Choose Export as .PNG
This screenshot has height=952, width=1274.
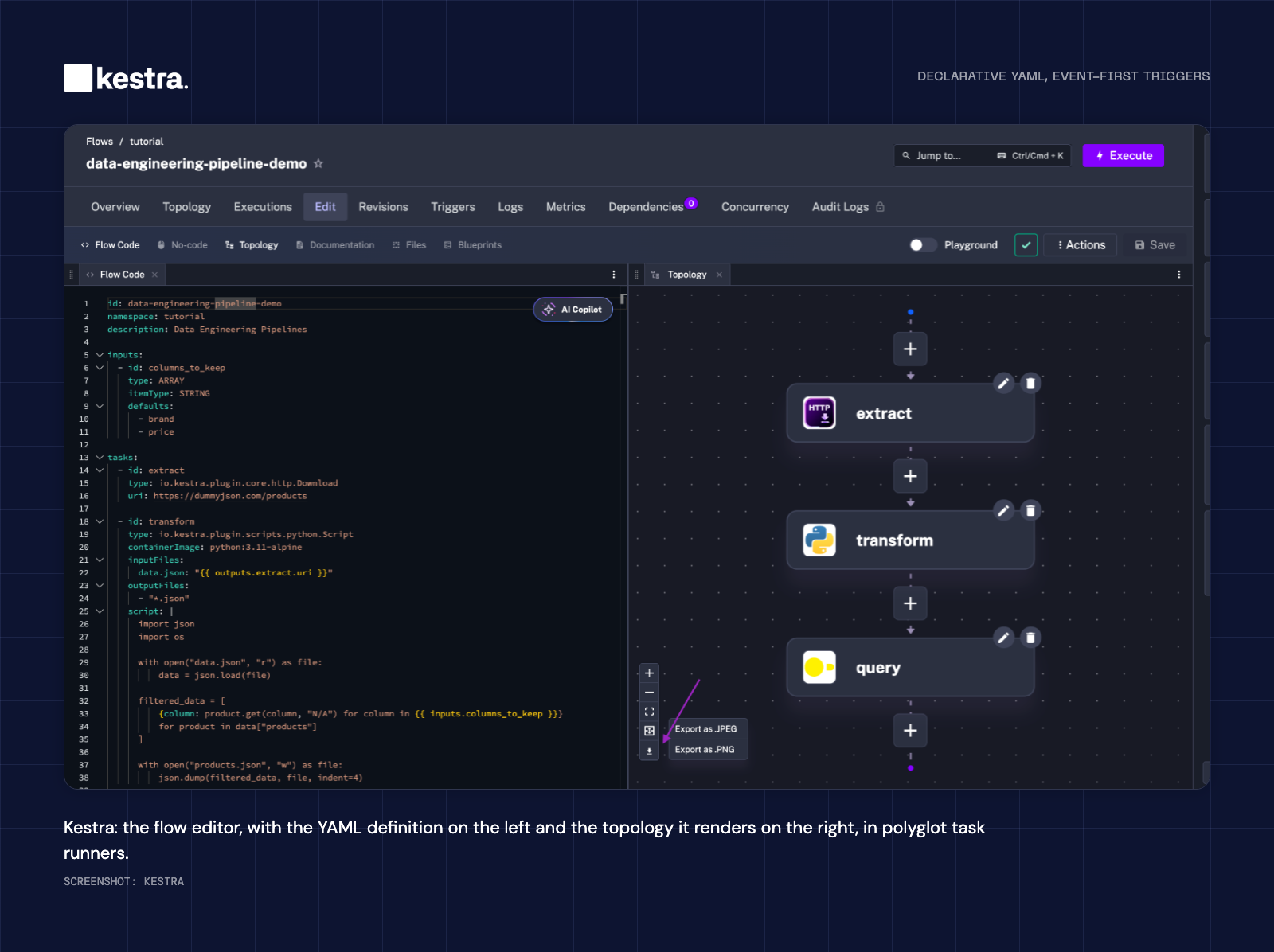pos(706,750)
